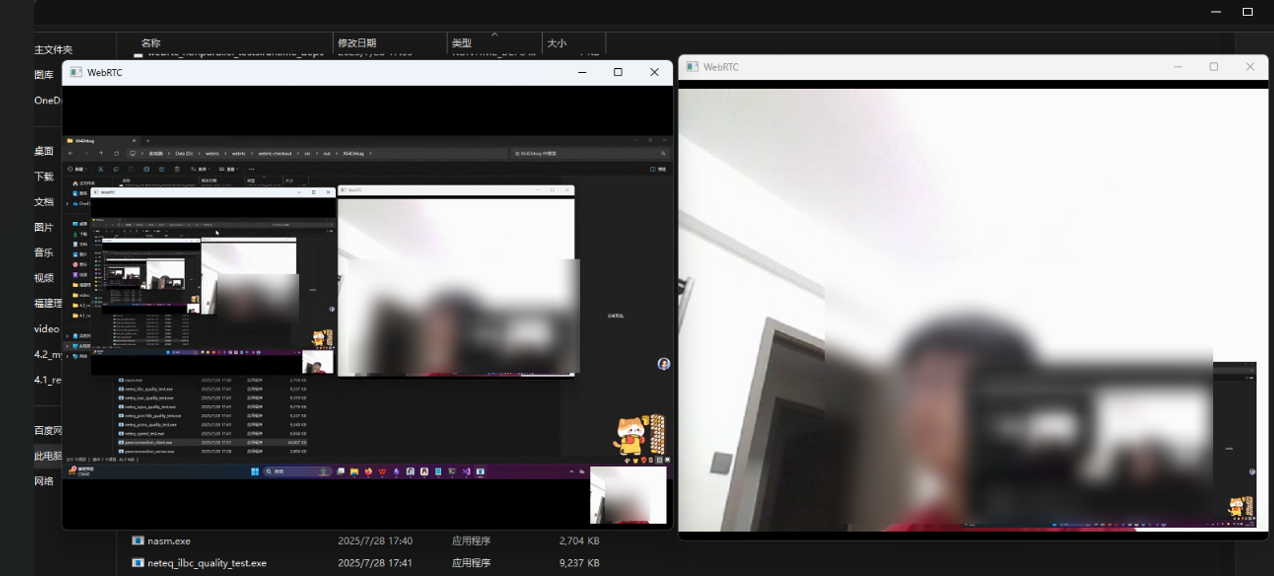Open the sidebar folder starting with 4.2
The image size is (1274, 576).
tap(48, 354)
